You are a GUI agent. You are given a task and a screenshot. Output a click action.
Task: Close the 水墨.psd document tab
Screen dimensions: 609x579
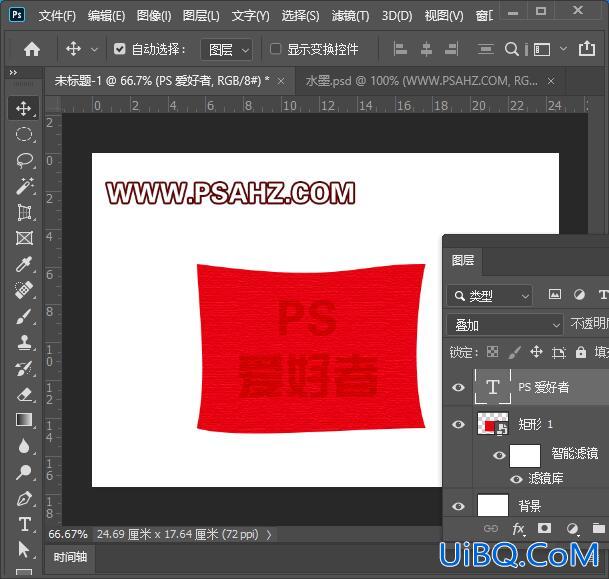(551, 81)
